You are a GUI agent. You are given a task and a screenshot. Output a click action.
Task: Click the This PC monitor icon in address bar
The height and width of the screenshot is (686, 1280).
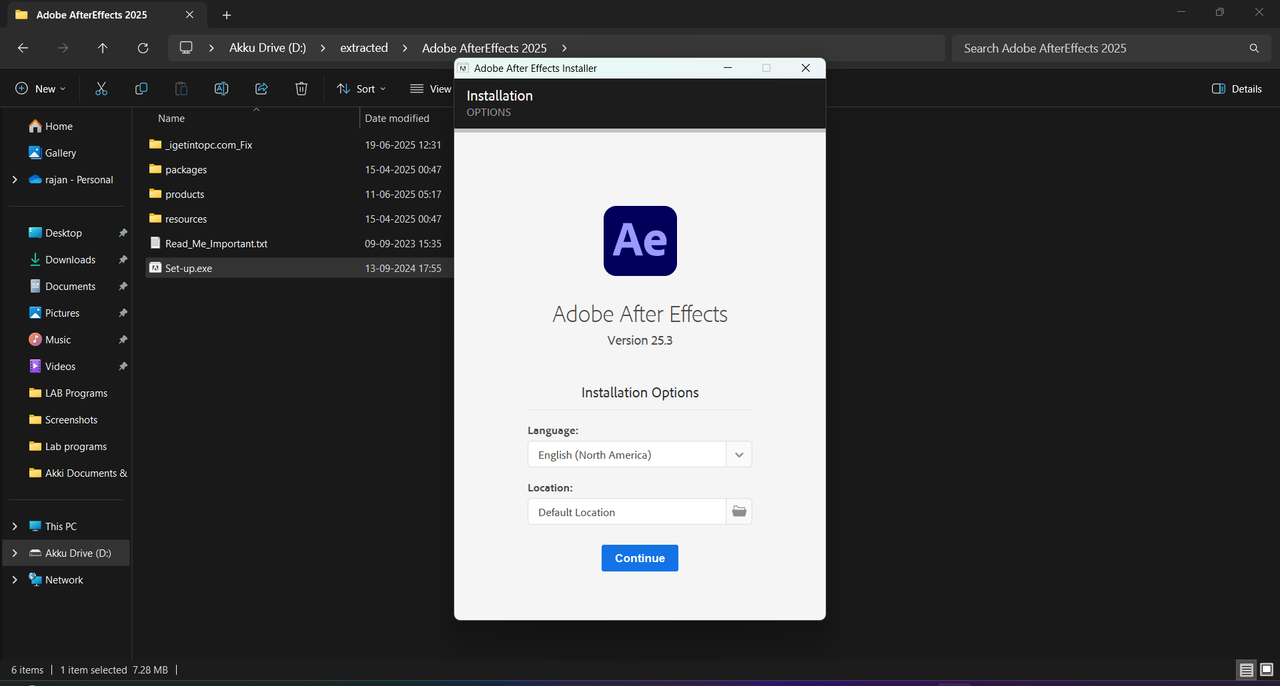tap(186, 48)
